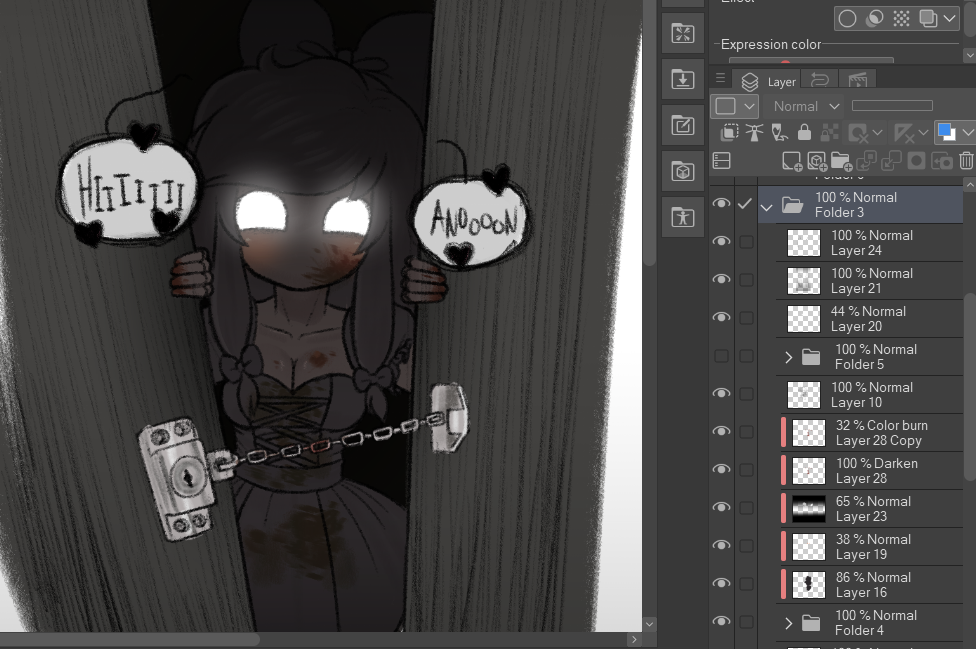The width and height of the screenshot is (976, 649).
Task: Open the mask icon dropdown arrow
Action: pyautogui.click(x=877, y=133)
